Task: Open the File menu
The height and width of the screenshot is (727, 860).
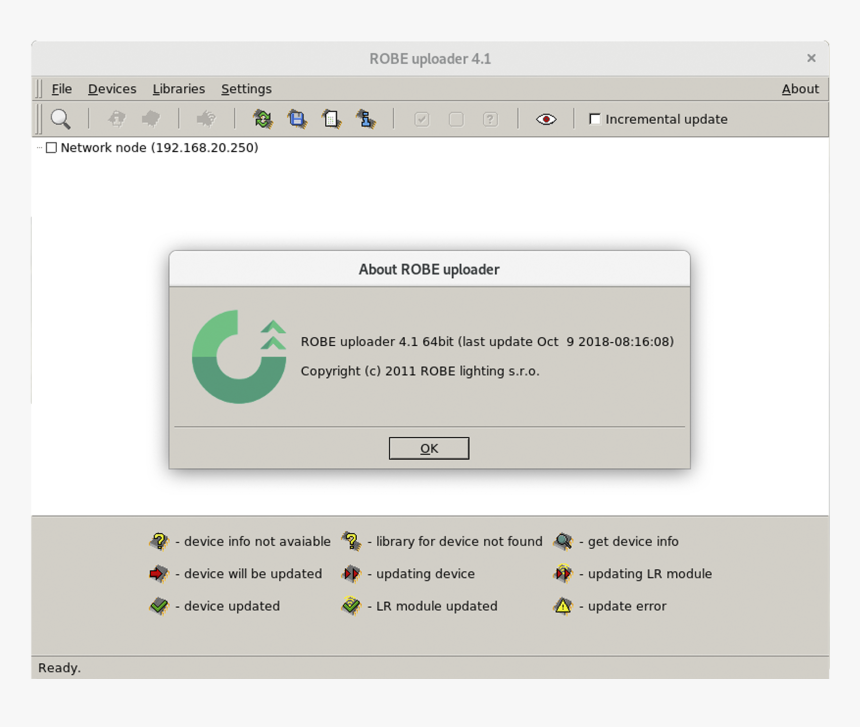Action: tap(61, 89)
